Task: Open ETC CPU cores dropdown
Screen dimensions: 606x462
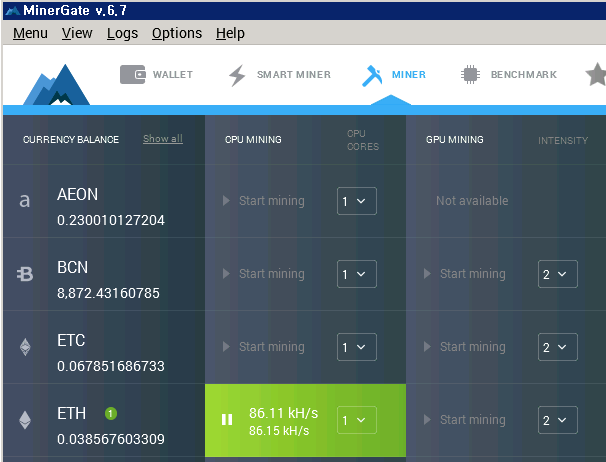Action: pos(357,347)
